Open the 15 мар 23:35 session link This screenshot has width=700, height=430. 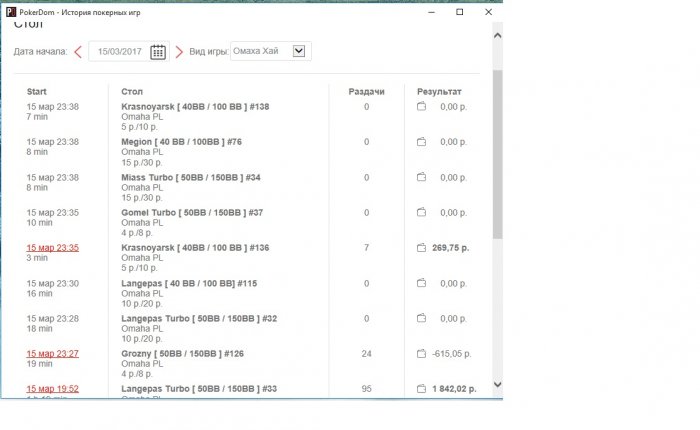[53, 248]
